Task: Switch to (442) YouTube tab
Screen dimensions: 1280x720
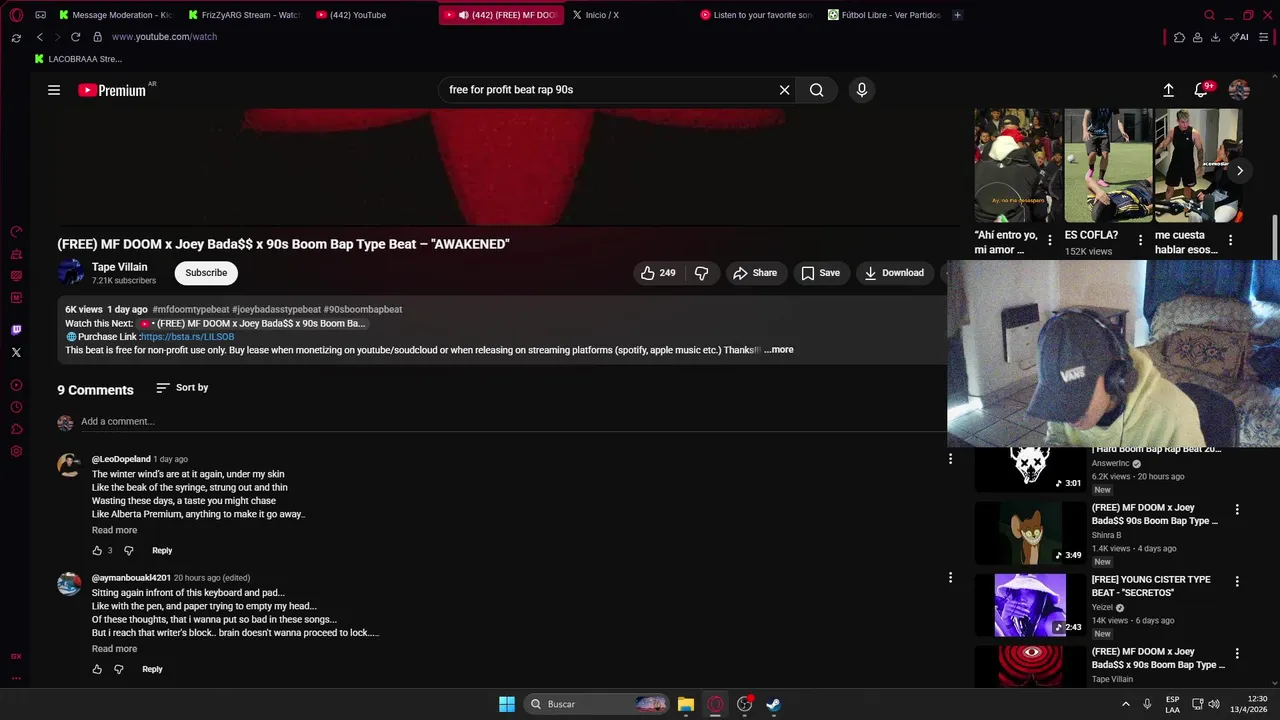Action: [x=372, y=15]
